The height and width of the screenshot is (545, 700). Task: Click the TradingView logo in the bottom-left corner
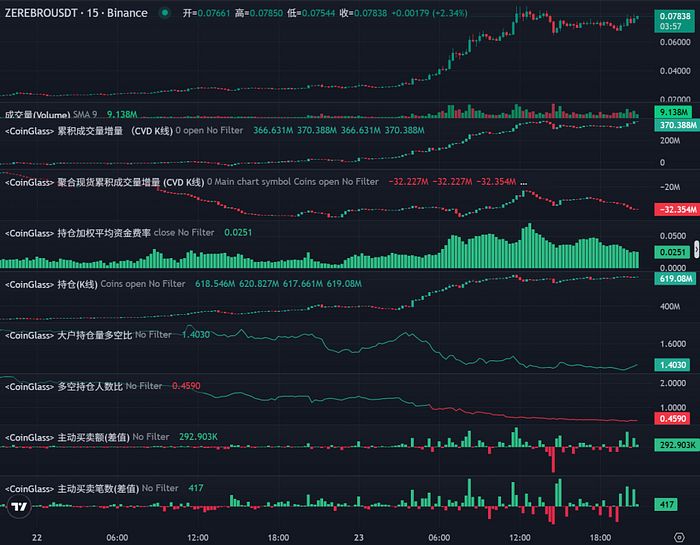coord(18,508)
